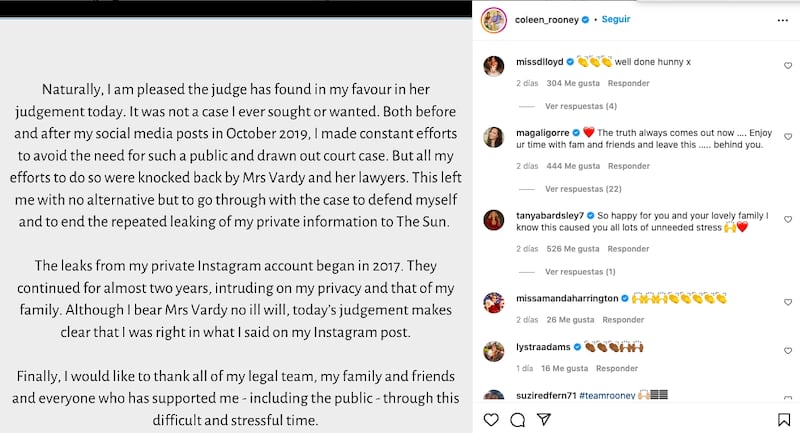Like lystraadams' comment with heart

click(788, 351)
